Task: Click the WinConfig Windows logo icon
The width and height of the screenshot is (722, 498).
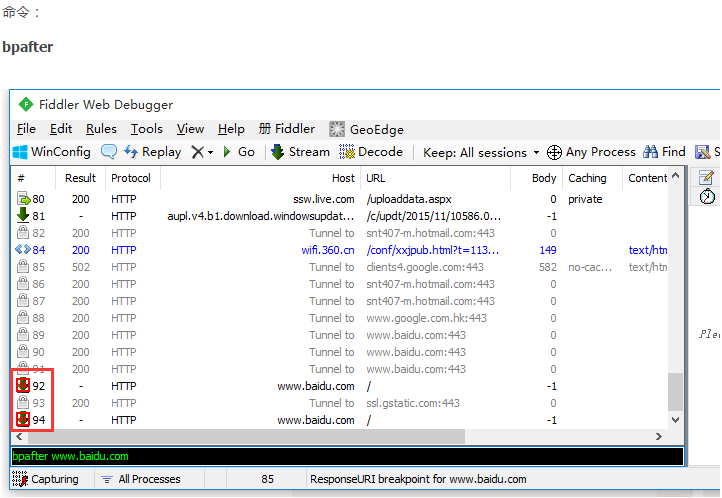Action: [x=20, y=152]
